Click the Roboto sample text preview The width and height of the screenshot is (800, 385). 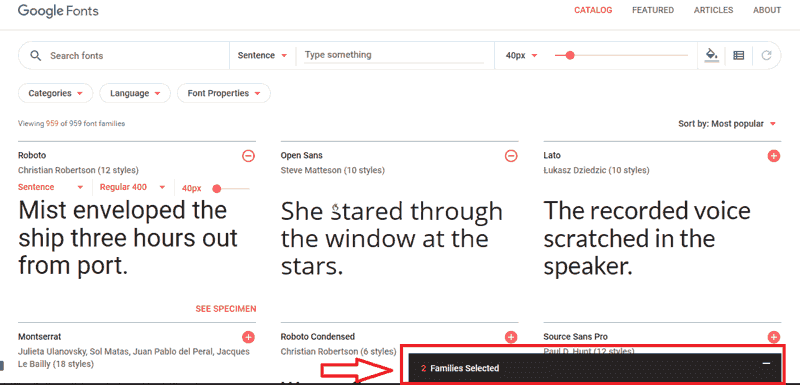[x=128, y=238]
